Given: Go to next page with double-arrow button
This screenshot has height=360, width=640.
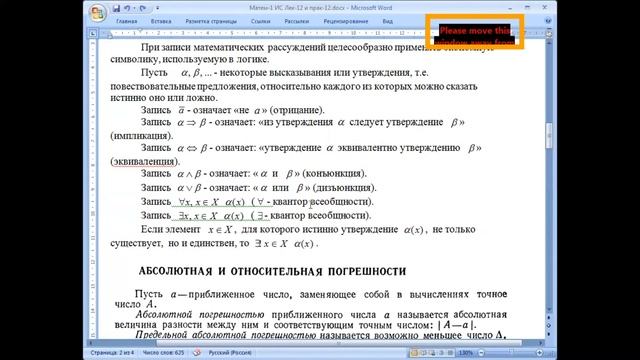Looking at the screenshot, I should (x=549, y=333).
